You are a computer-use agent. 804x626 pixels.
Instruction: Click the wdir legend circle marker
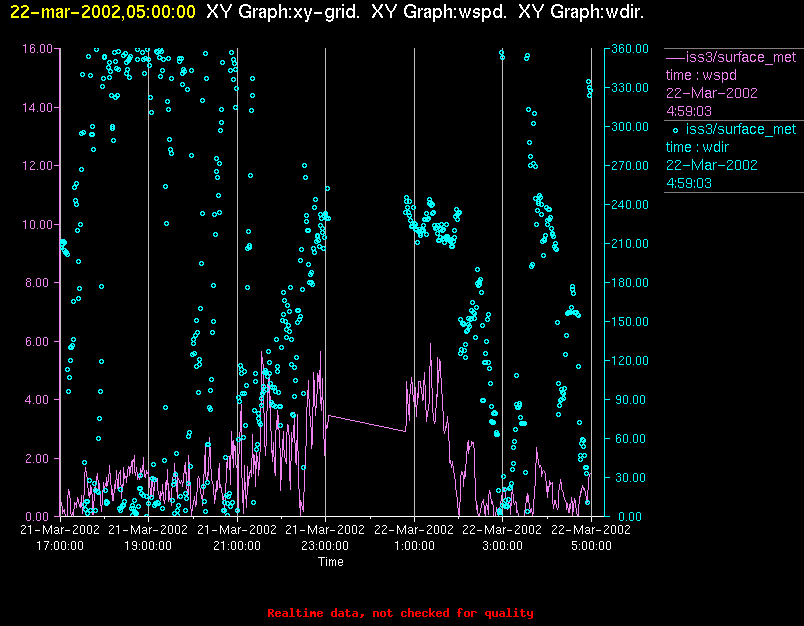click(675, 131)
